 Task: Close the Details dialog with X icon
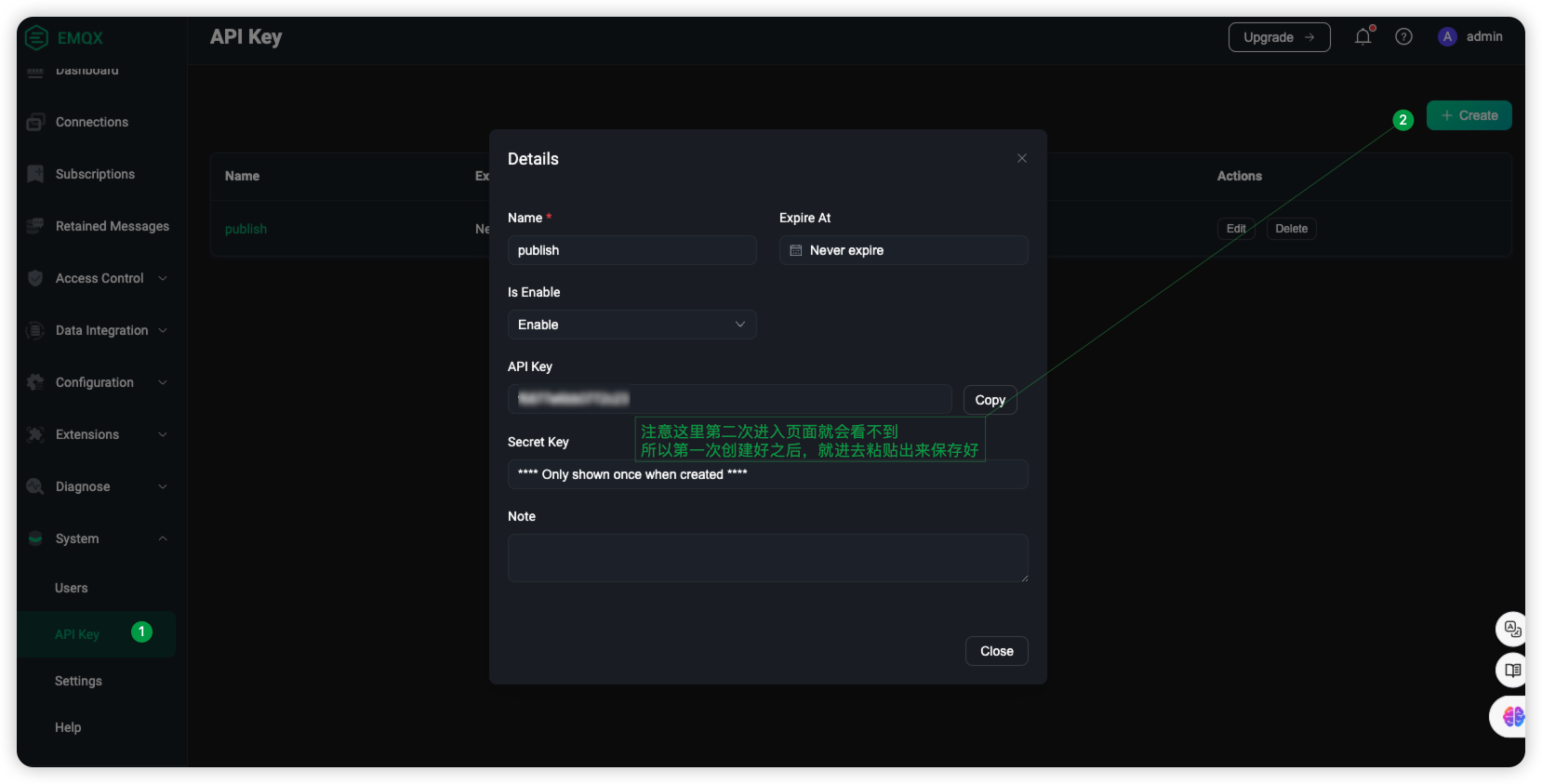pos(1021,158)
